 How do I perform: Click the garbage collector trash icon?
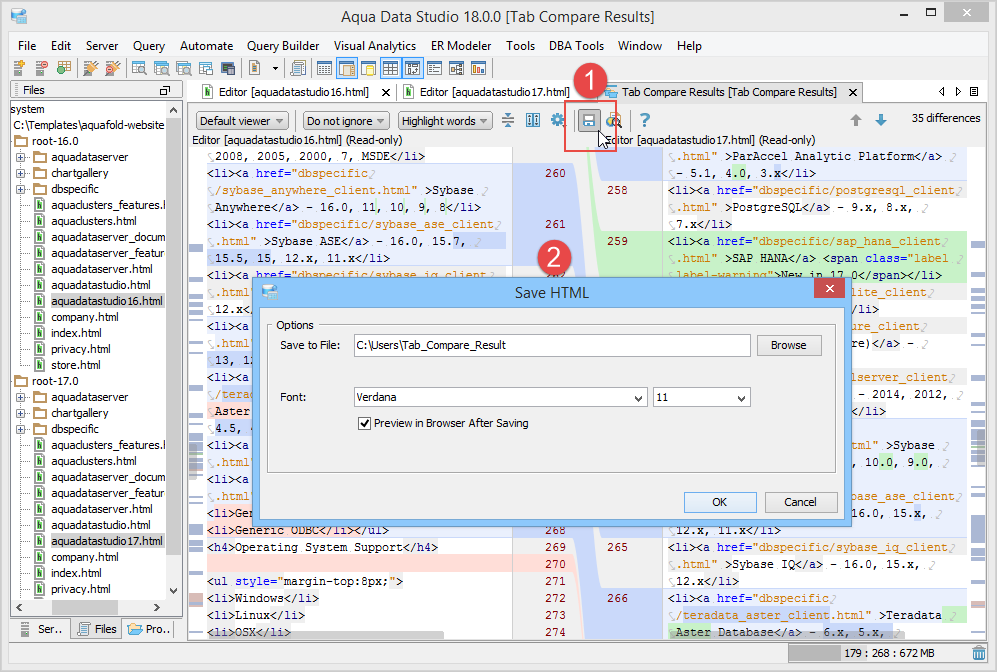coord(979,653)
